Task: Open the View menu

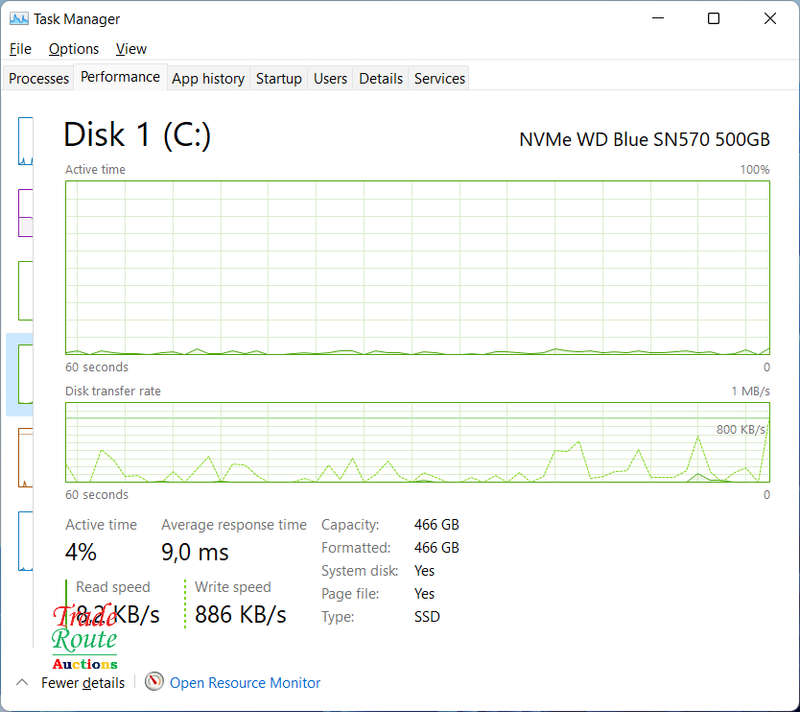Action: 131,49
